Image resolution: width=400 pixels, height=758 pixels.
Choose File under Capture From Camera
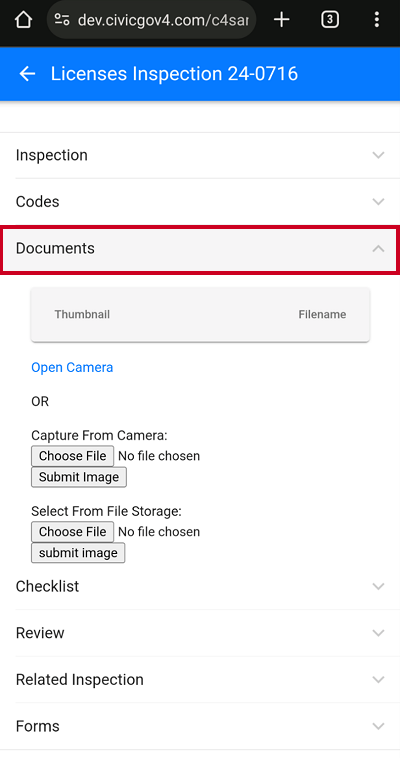click(x=73, y=456)
